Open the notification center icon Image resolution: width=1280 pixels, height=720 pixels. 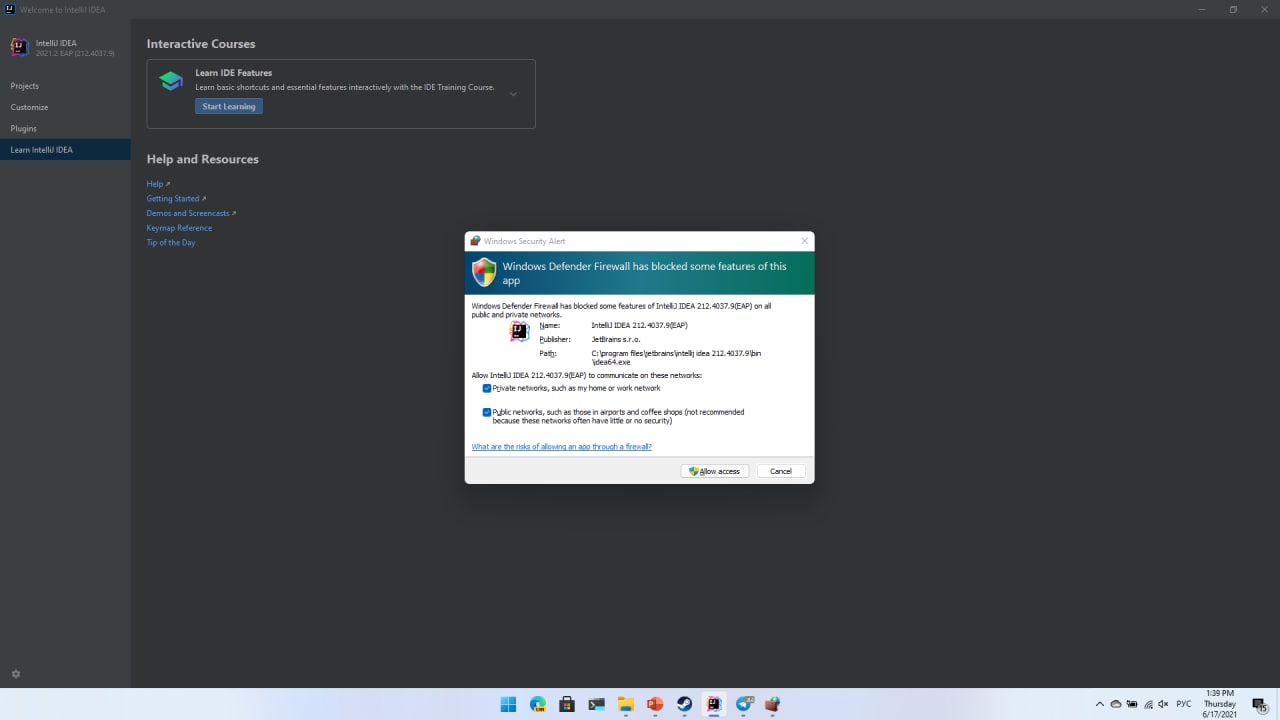(x=1260, y=705)
